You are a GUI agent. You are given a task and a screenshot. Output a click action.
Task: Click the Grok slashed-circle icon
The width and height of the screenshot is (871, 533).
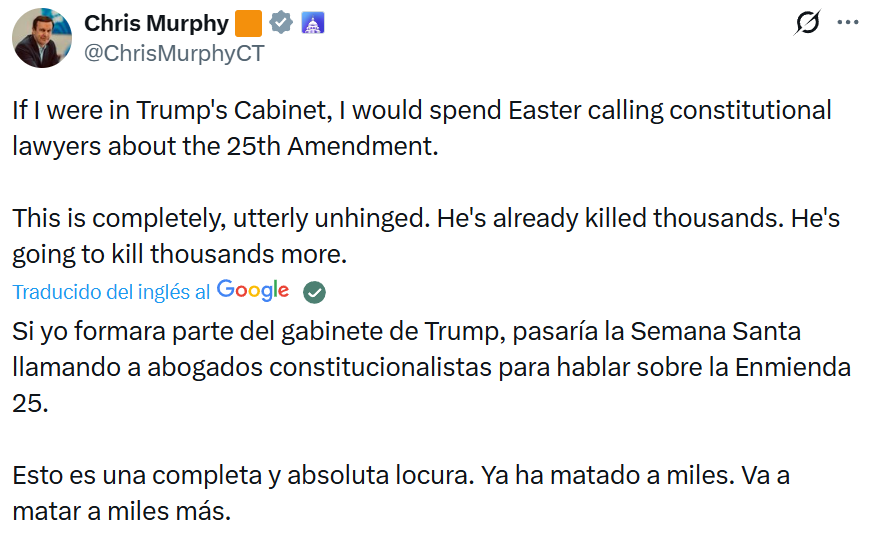click(x=807, y=23)
